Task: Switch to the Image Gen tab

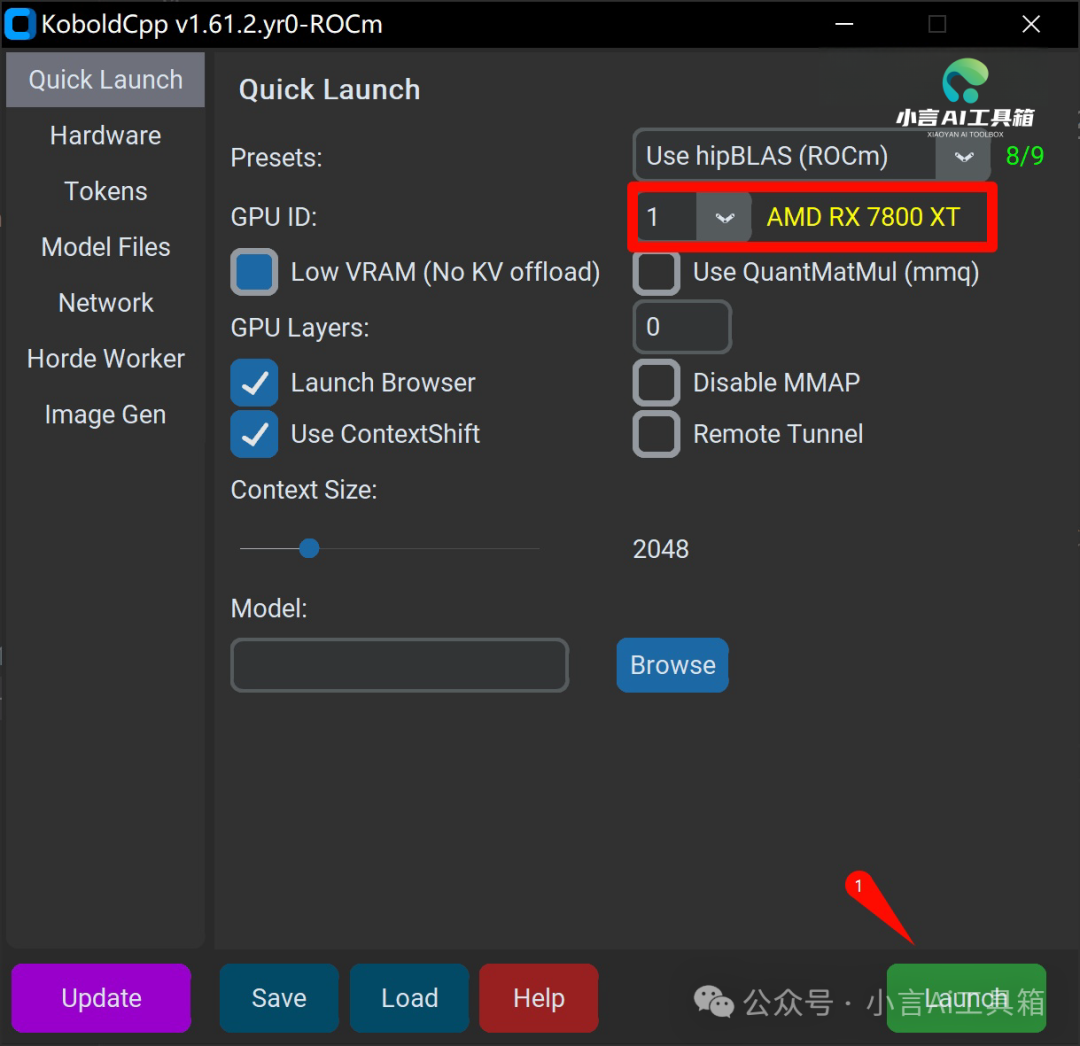Action: coord(105,415)
